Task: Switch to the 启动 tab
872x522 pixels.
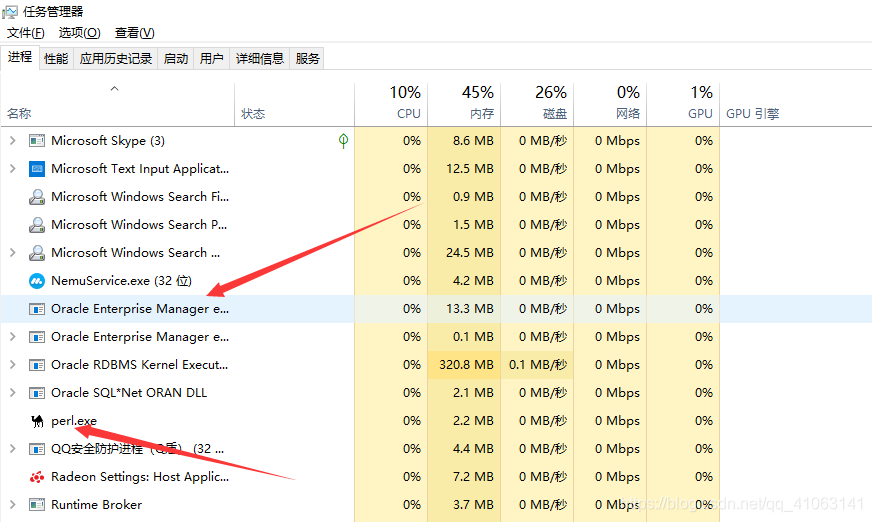Action: tap(176, 58)
